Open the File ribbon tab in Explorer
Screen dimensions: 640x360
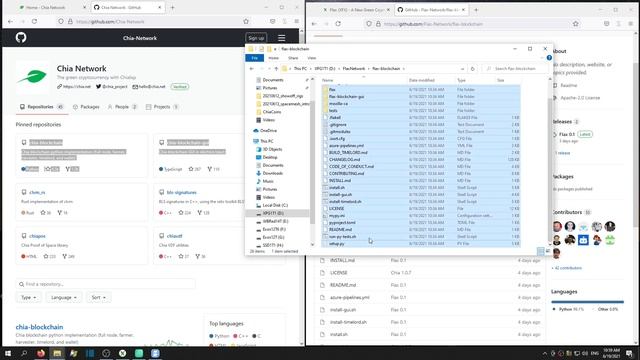coord(255,58)
